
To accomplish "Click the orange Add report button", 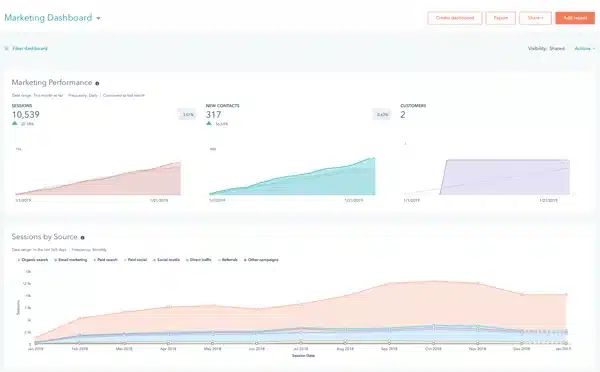I will [575, 18].
